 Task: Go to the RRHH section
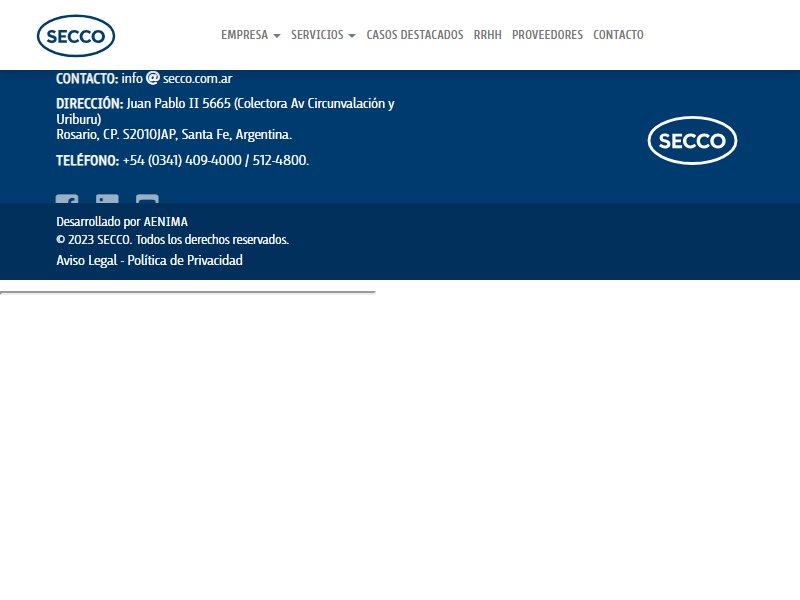[488, 35]
